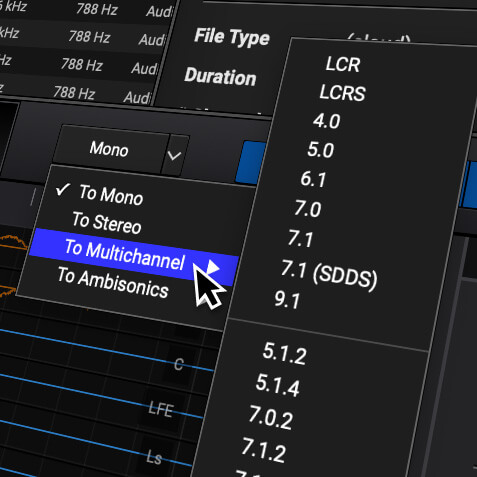Select LCR multichannel format
Viewport: 477px width, 477px height.
[x=343, y=64]
